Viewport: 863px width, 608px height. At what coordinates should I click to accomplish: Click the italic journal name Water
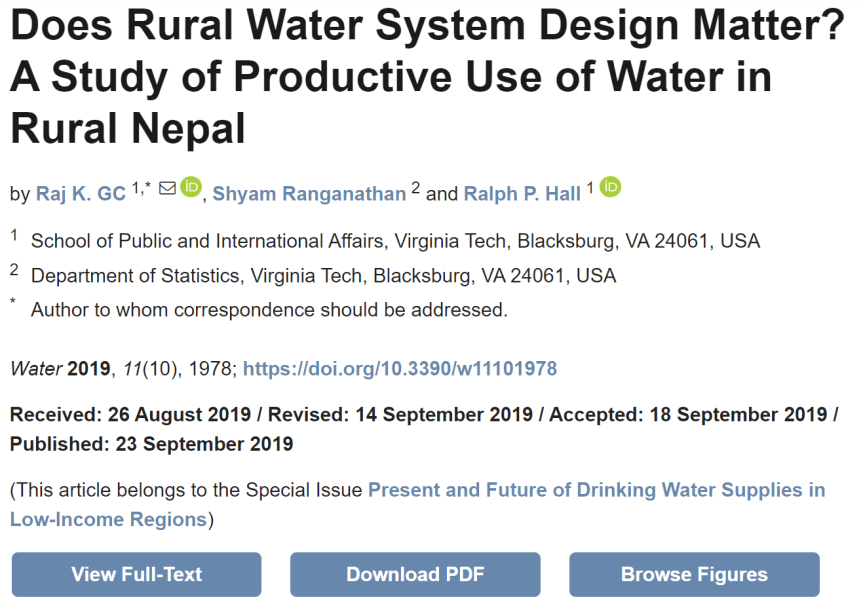tap(36, 369)
